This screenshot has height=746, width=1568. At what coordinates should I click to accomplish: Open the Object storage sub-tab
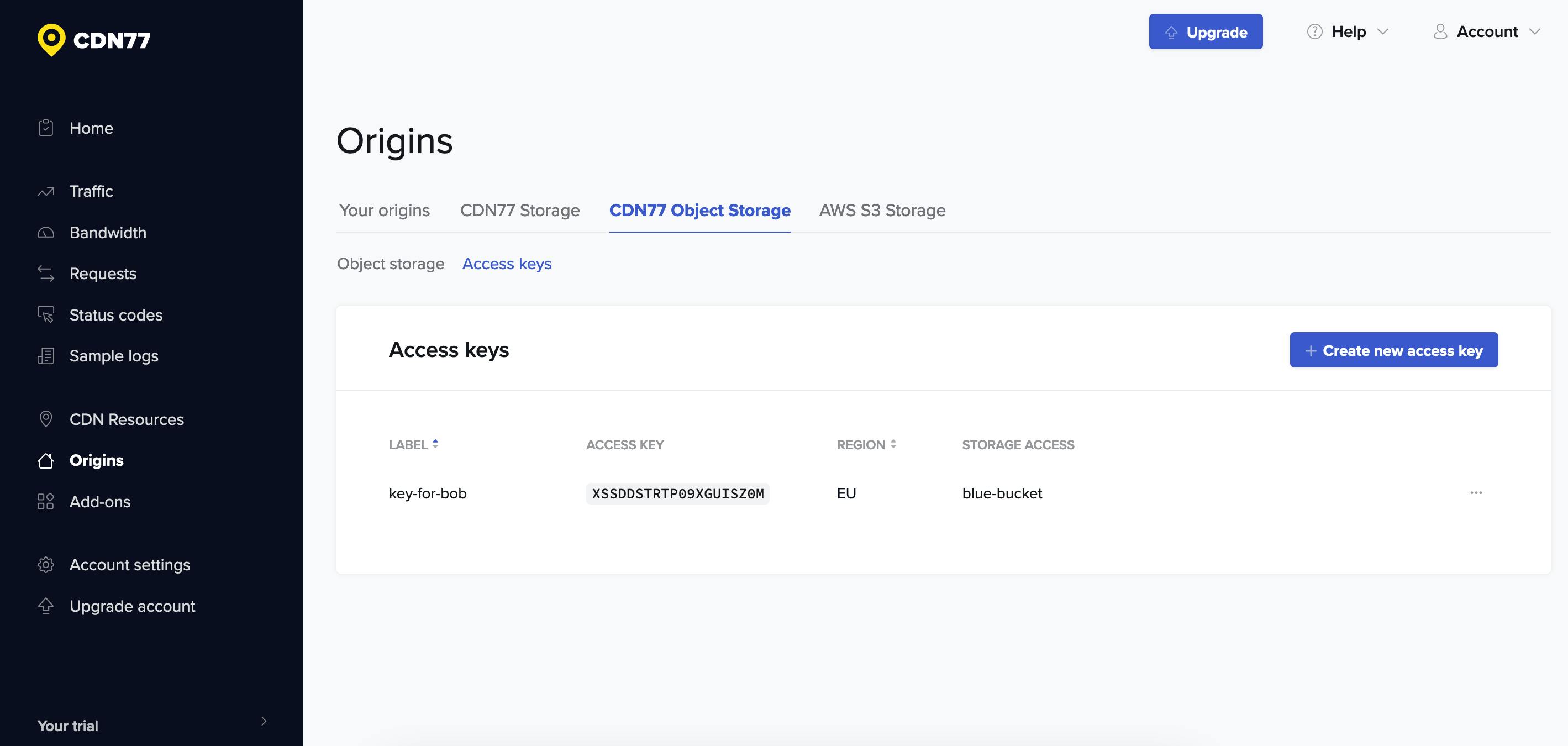[x=391, y=264]
